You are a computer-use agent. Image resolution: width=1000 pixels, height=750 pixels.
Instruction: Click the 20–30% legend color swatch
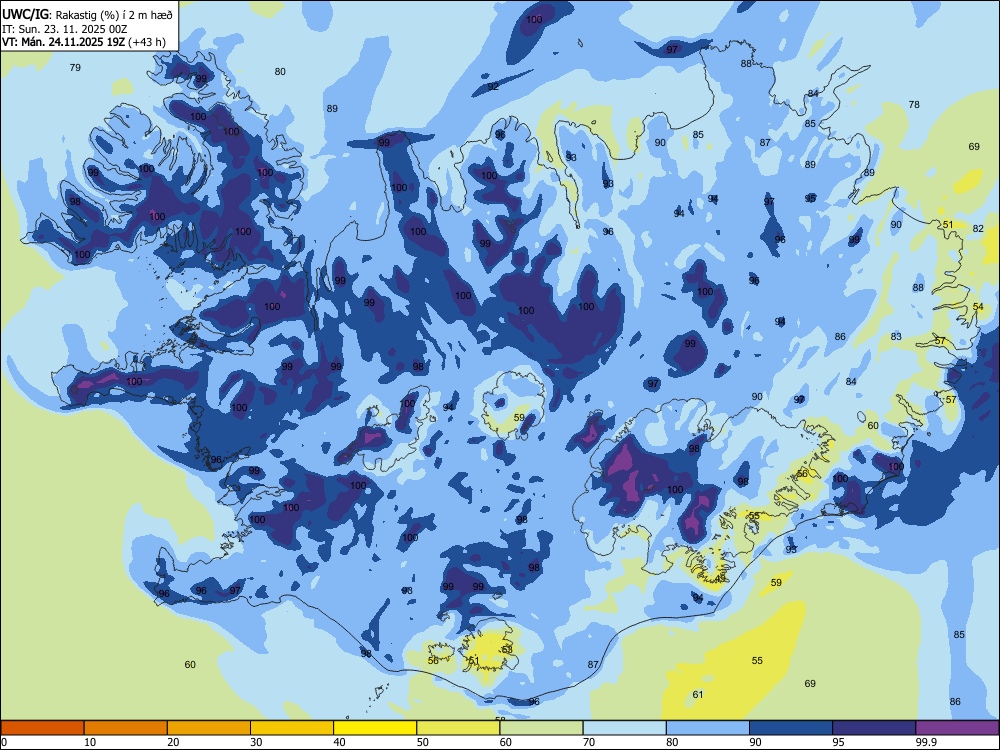(x=209, y=728)
